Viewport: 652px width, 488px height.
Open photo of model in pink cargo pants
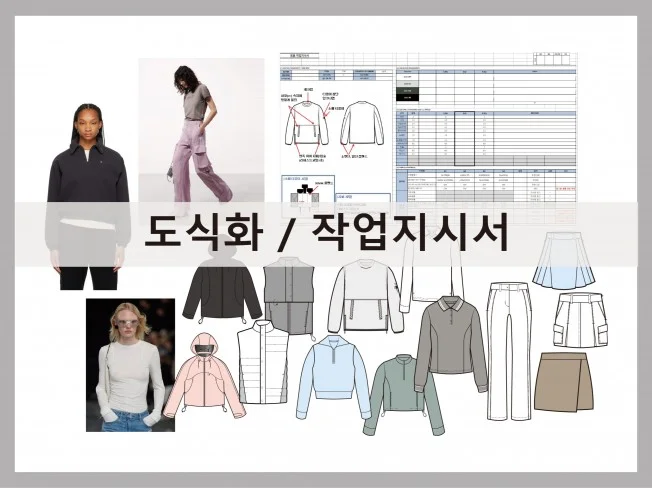198,128
